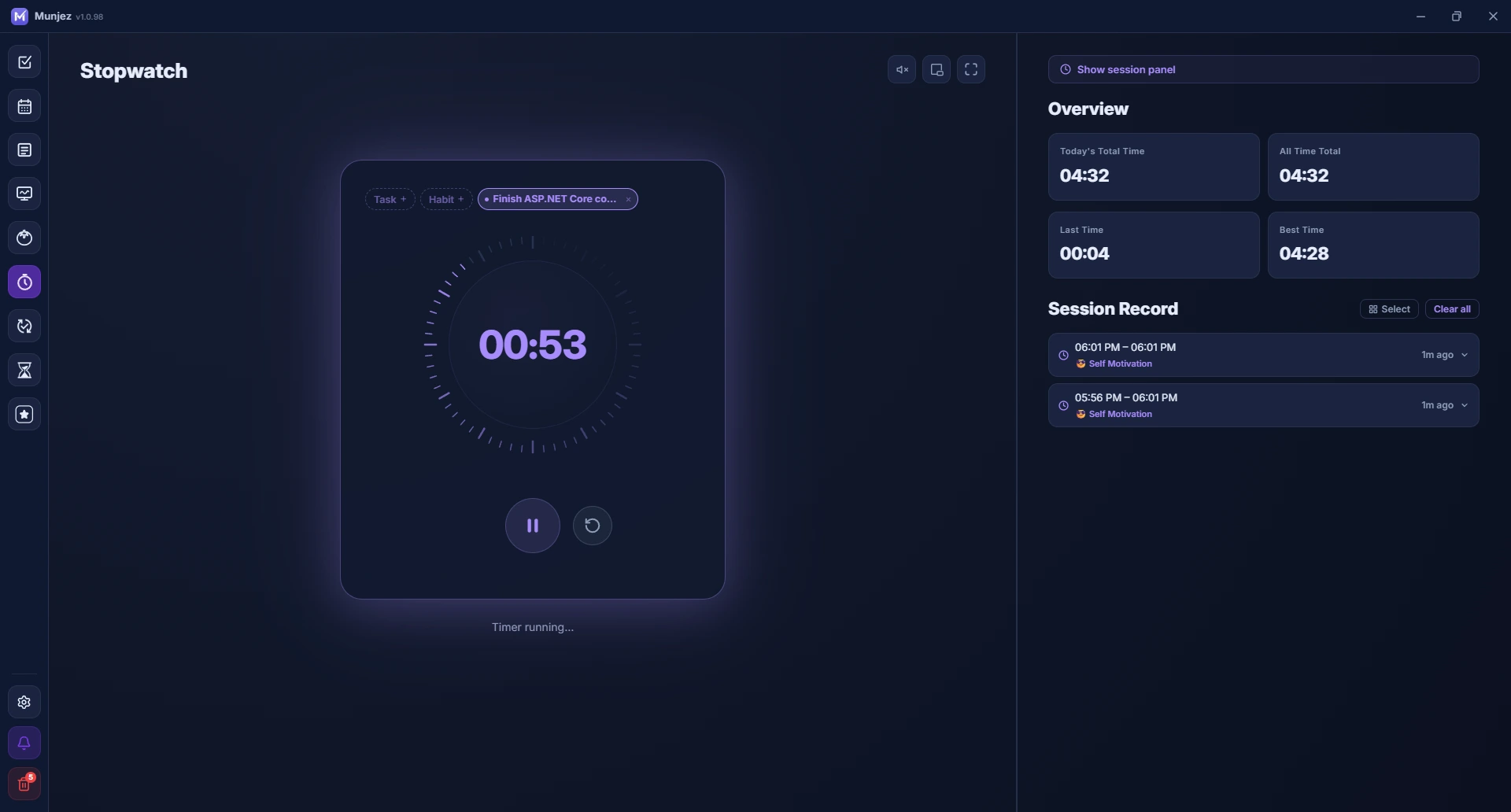Open the Notes sidebar icon
The image size is (1511, 812).
coord(24,150)
